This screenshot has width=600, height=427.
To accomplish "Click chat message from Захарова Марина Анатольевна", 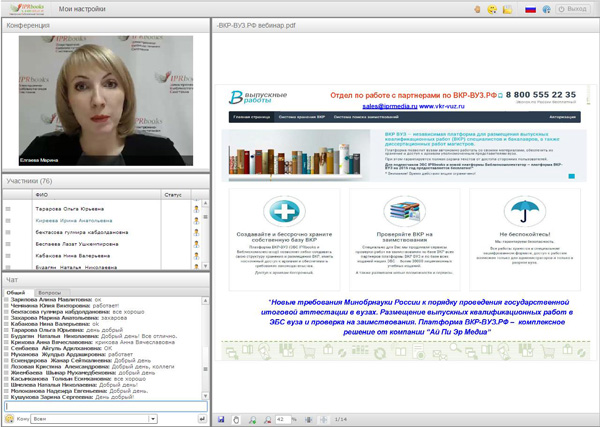I will [x=69, y=318].
